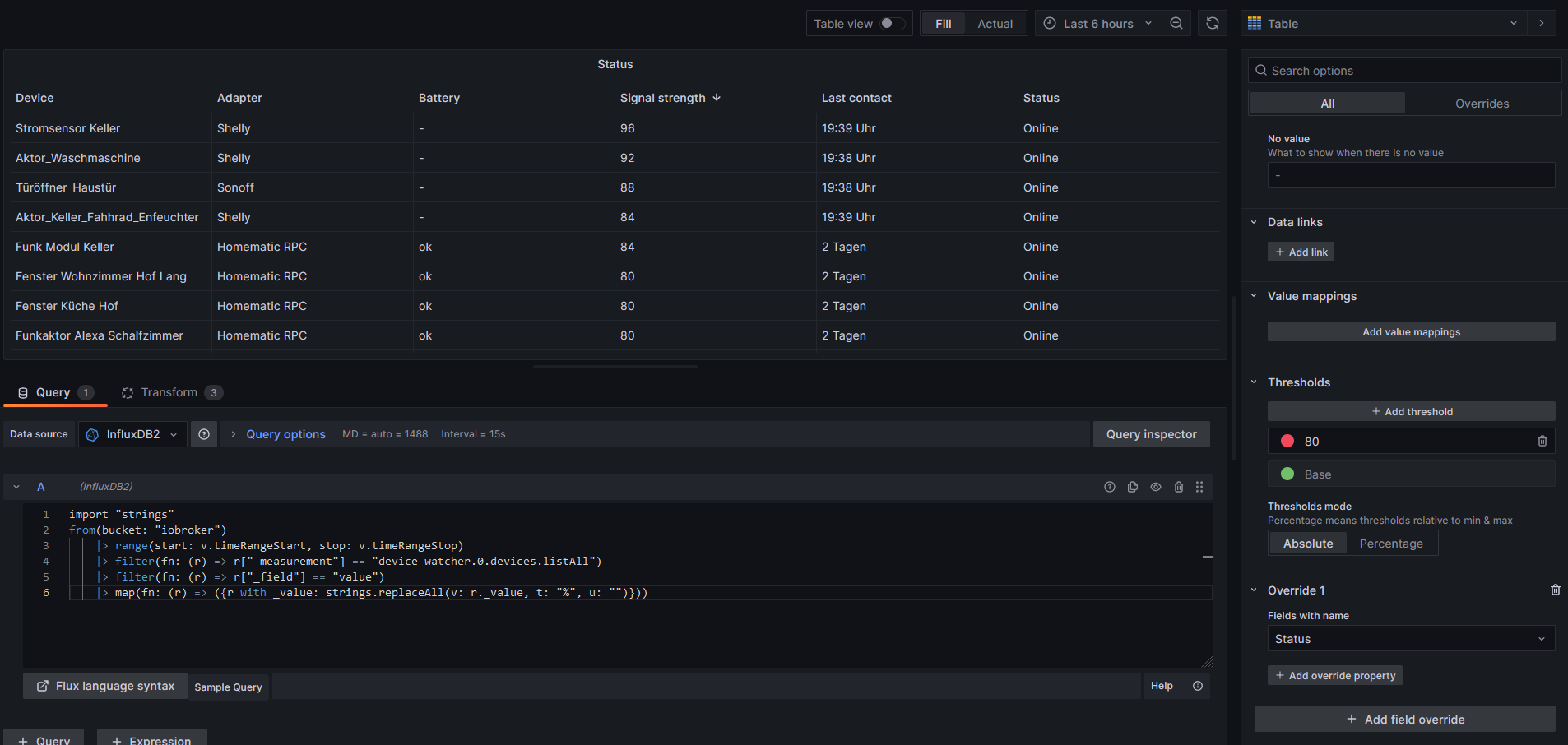Focus the Search options field
1568x745 pixels.
(1405, 71)
